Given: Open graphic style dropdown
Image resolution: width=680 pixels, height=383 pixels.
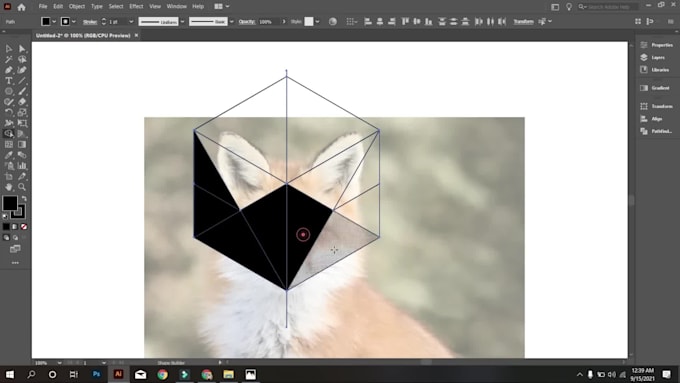Looking at the screenshot, I should tap(317, 21).
